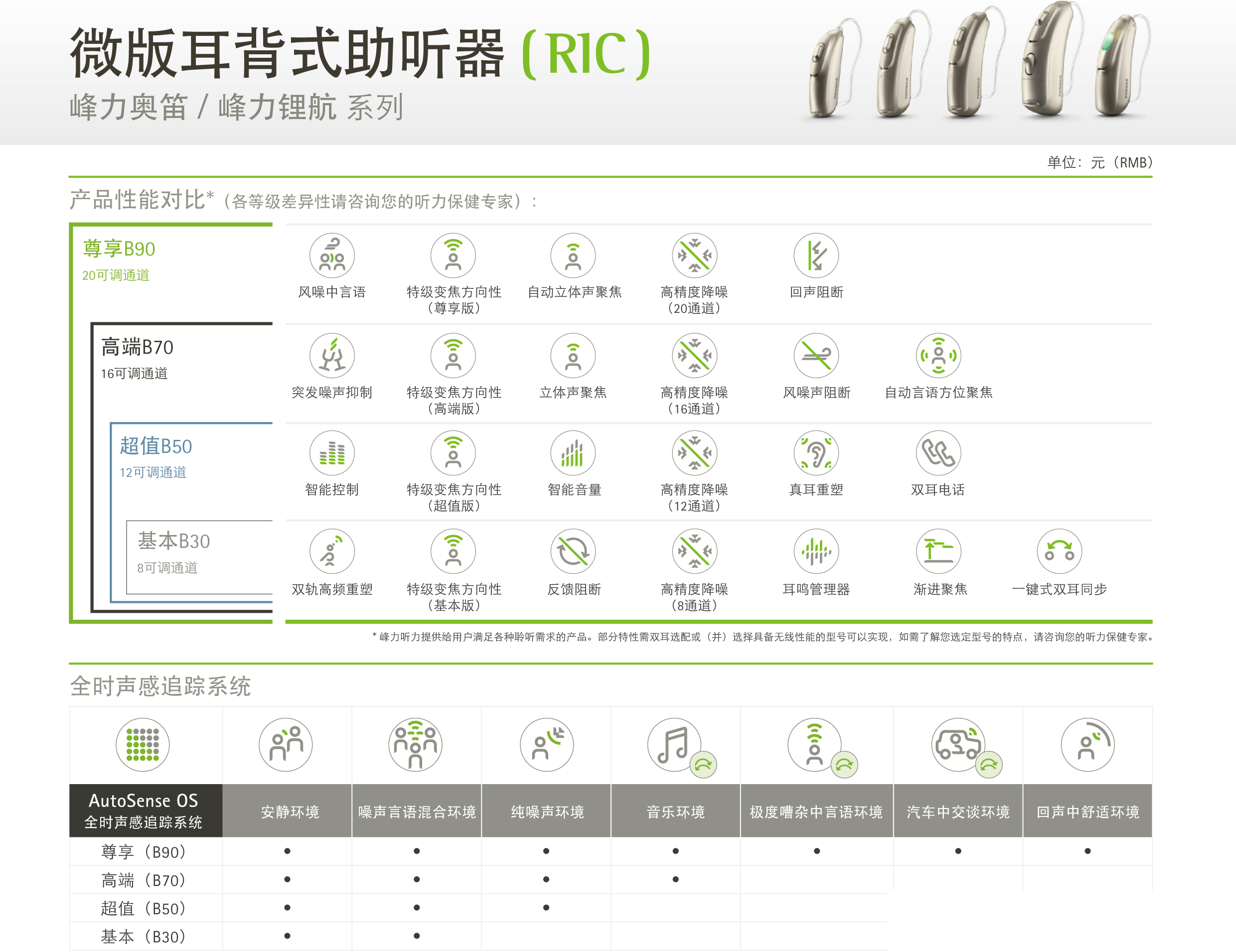Select the 回声中舒适环境 icon
Viewport: 1236px width, 952px height.
pyautogui.click(x=1087, y=744)
